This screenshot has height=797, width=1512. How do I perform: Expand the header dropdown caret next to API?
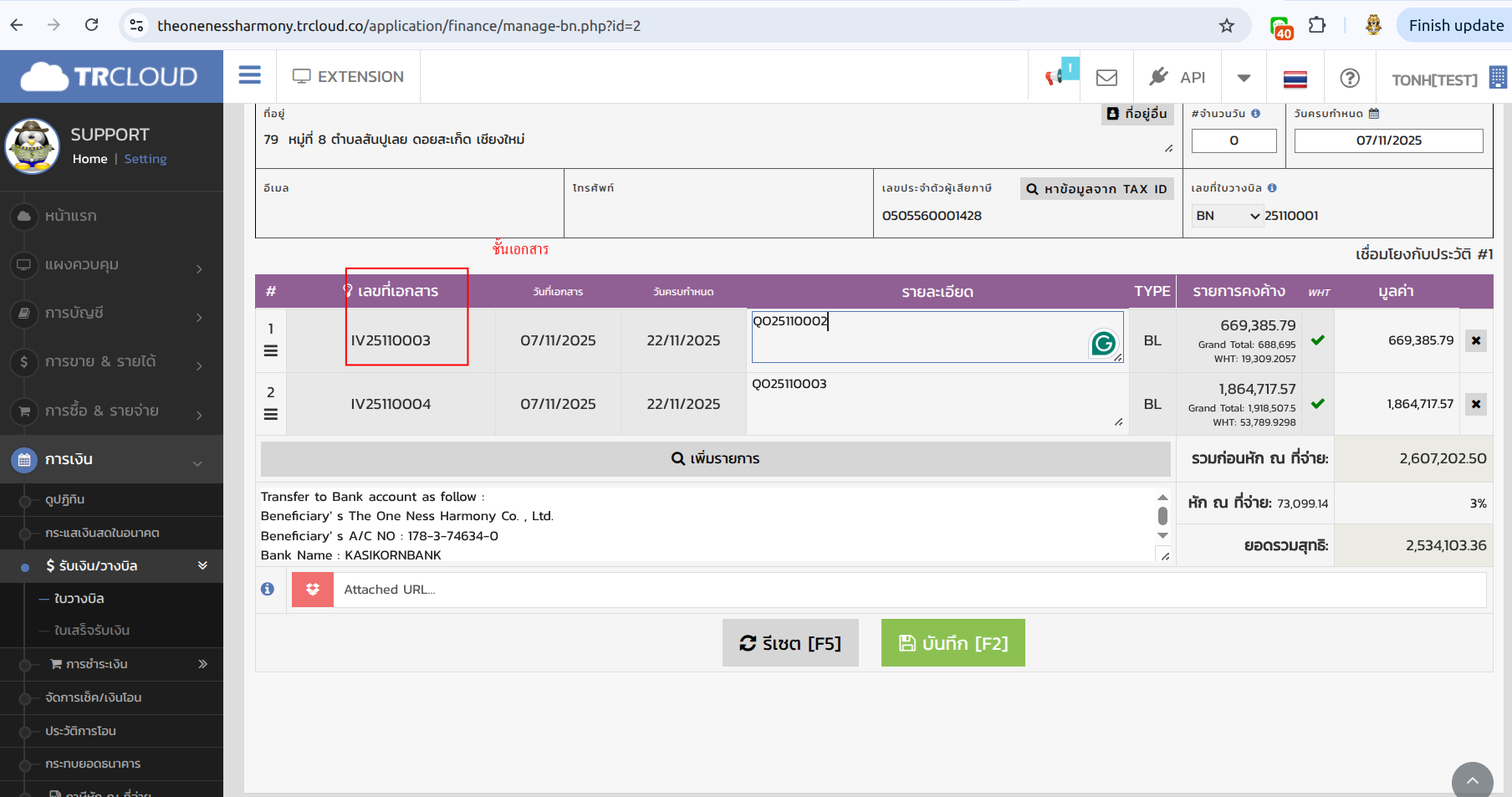coord(1244,78)
